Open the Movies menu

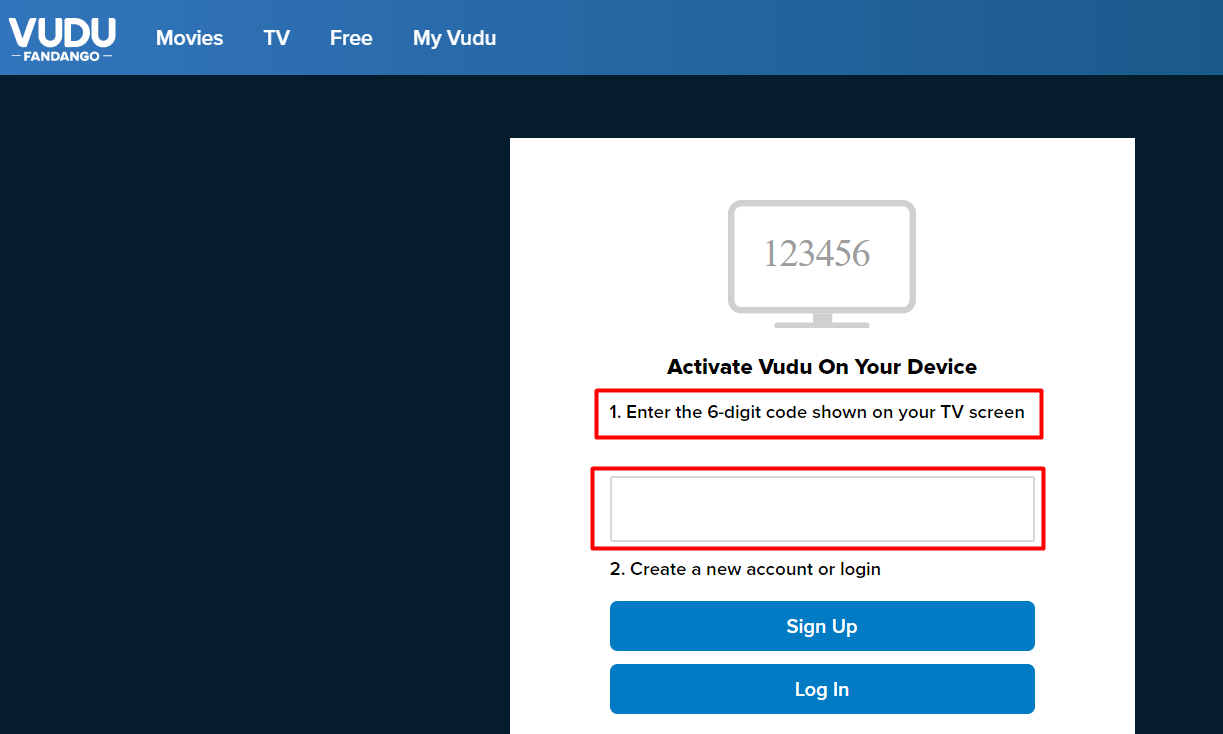pos(189,38)
